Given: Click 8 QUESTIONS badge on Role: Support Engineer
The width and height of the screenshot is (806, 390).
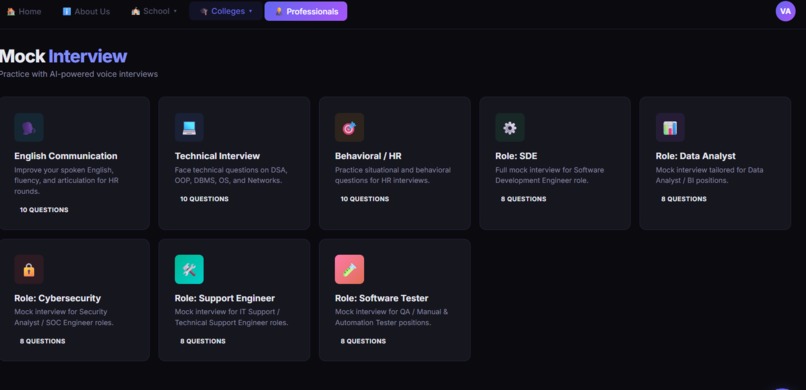Looking at the screenshot, I should [x=203, y=341].
